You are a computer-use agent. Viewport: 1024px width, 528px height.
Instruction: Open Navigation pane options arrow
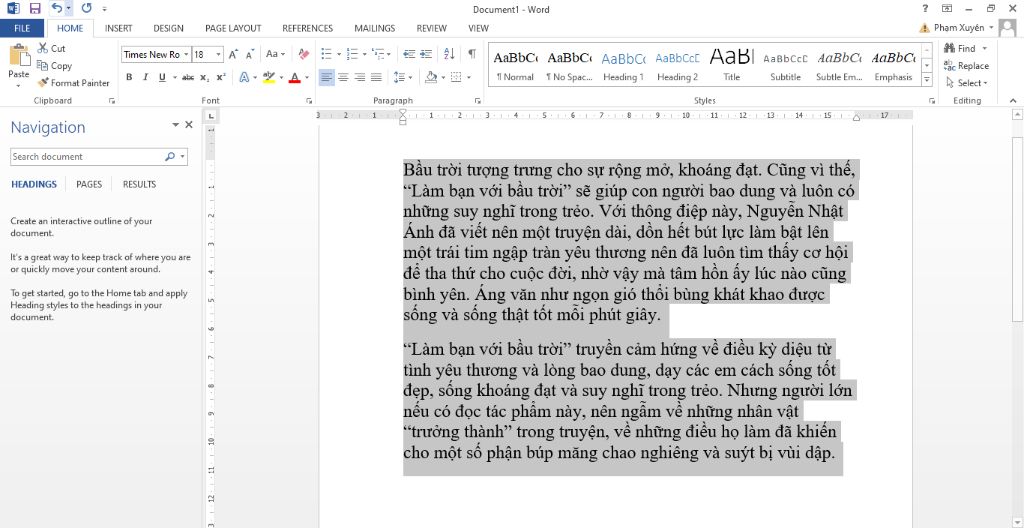click(175, 124)
